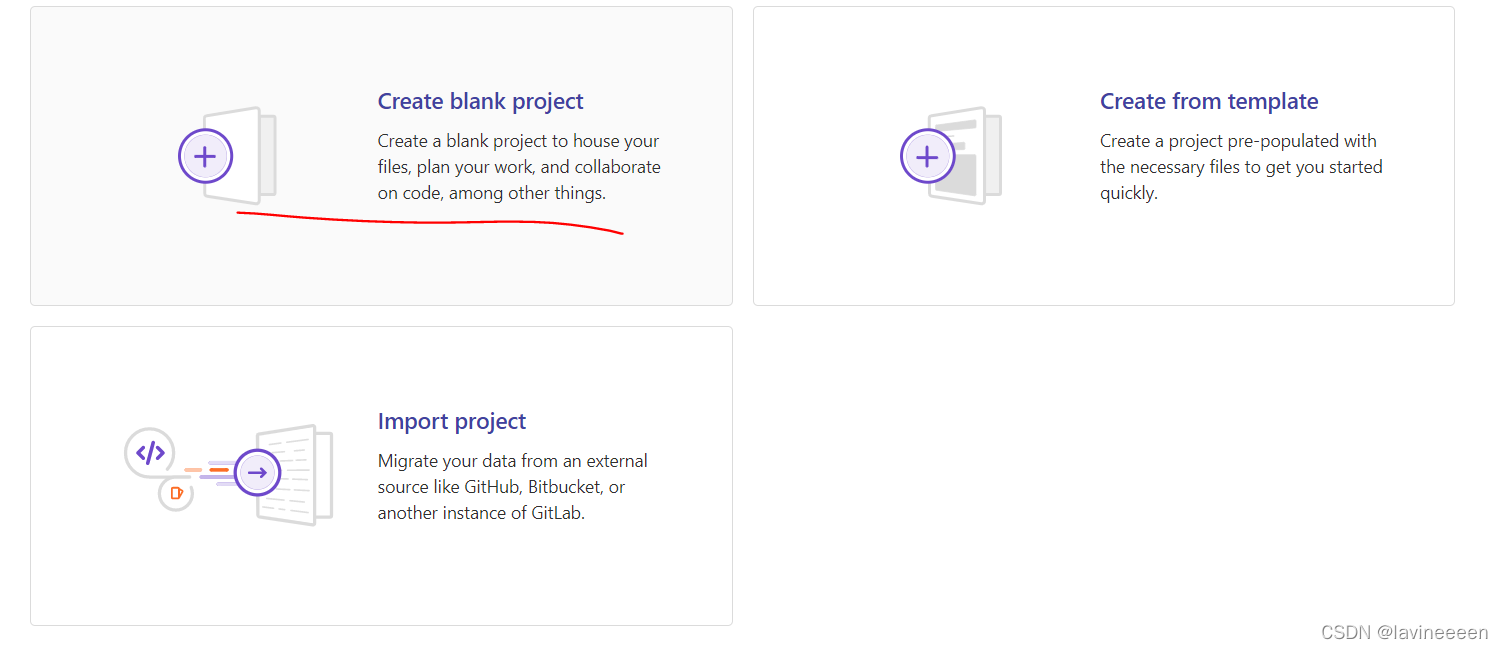Click text 'another instance of GitLab.'
The height and width of the screenshot is (649, 1503).
[x=481, y=513]
